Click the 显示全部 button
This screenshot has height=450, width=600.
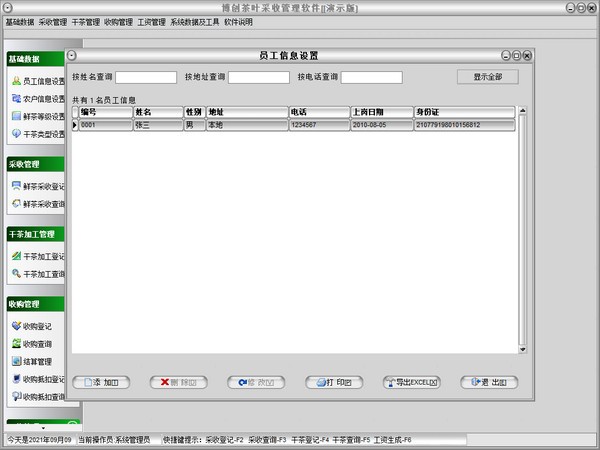488,77
